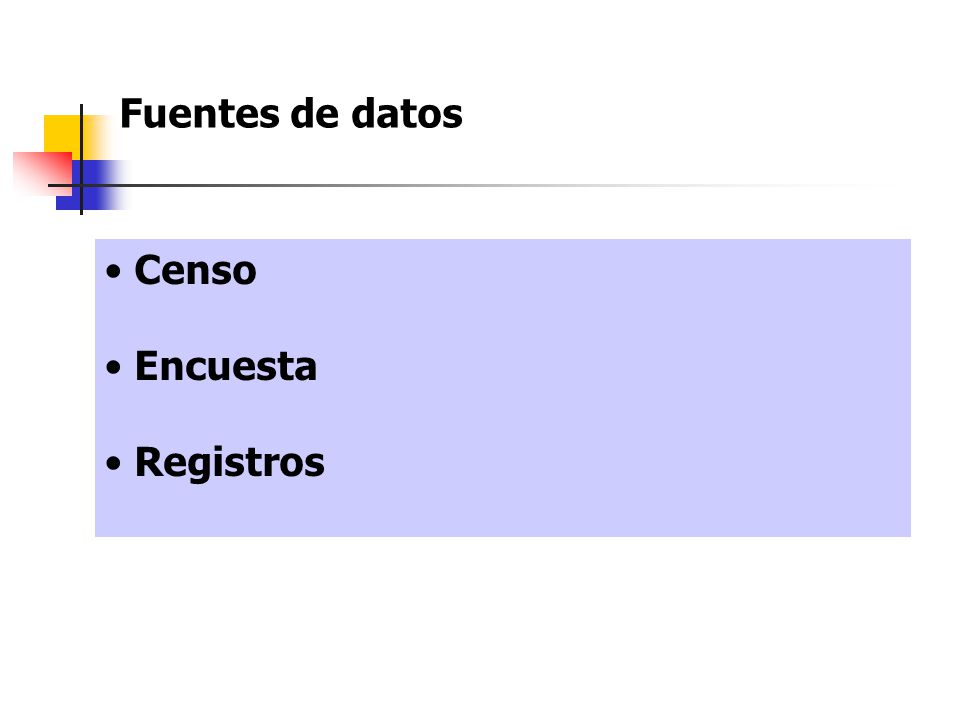960x720 pixels.
Task: Select the Censo bullet text
Action: (195, 270)
